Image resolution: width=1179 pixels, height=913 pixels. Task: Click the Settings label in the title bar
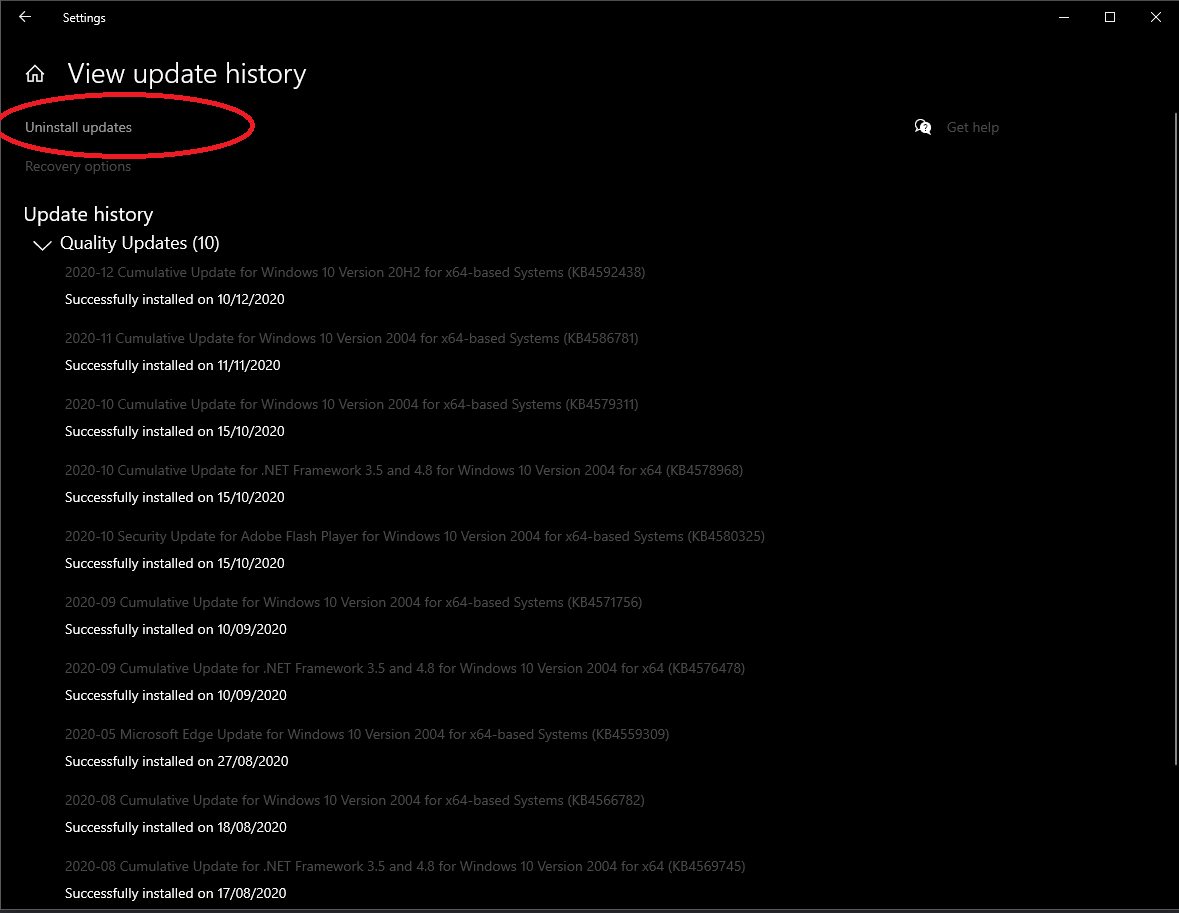click(x=84, y=17)
